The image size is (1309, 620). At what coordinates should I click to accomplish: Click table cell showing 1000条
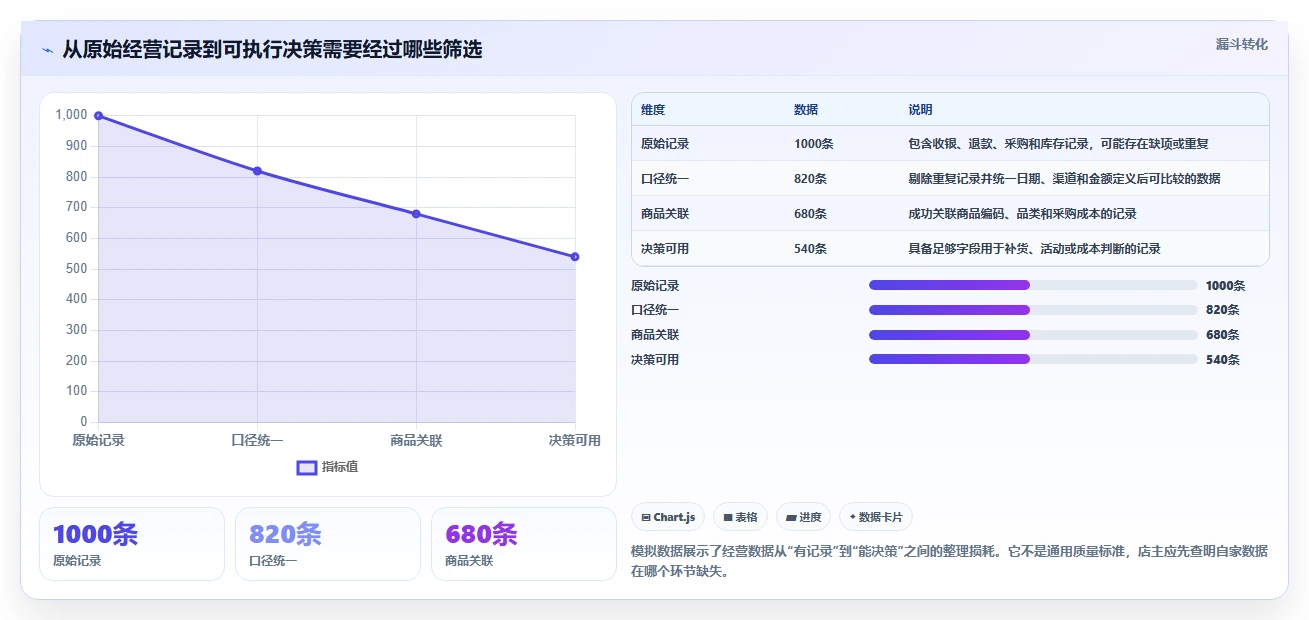pyautogui.click(x=813, y=144)
